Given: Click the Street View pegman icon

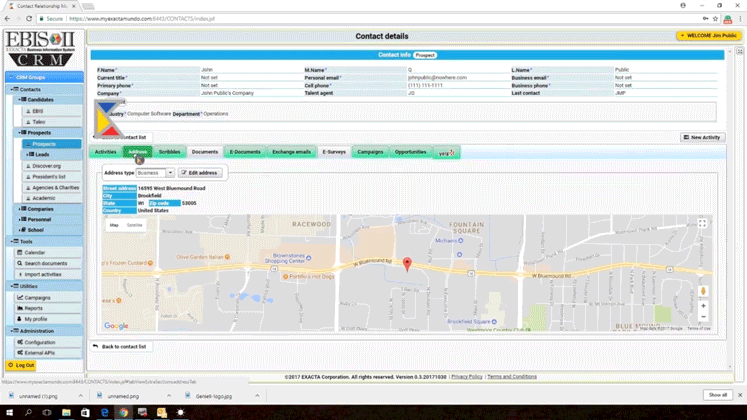Looking at the screenshot, I should 703,291.
